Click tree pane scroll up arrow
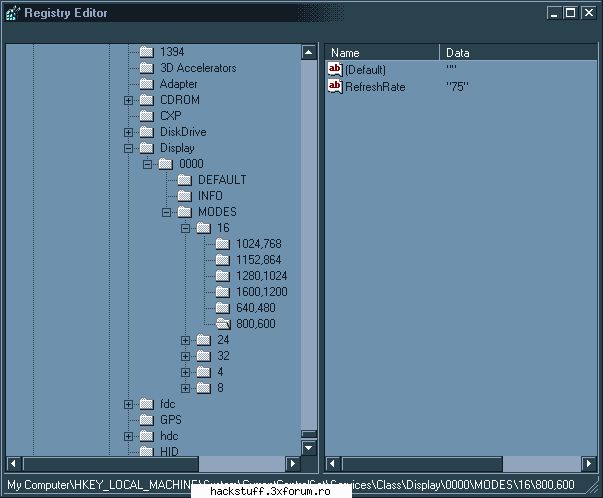603x498 pixels. [x=309, y=52]
